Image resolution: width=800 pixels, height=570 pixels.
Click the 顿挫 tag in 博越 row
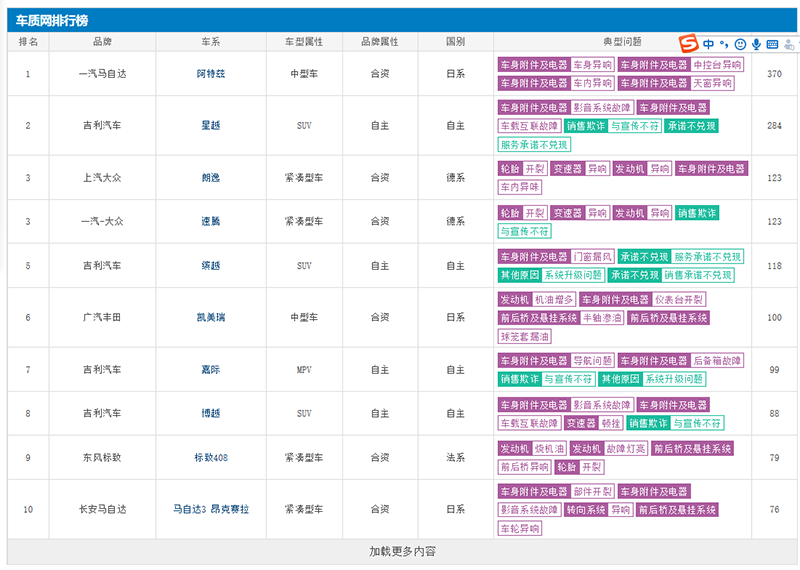[611, 423]
